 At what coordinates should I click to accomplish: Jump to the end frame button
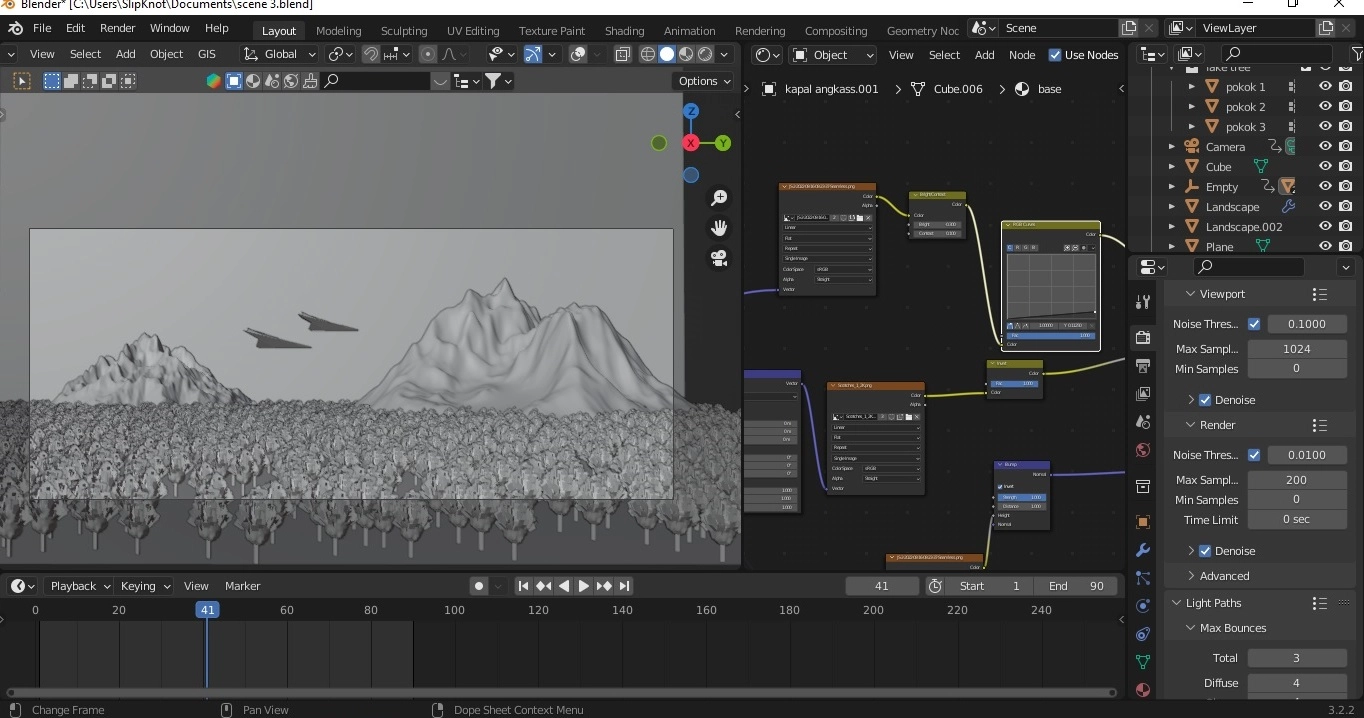[x=624, y=586]
